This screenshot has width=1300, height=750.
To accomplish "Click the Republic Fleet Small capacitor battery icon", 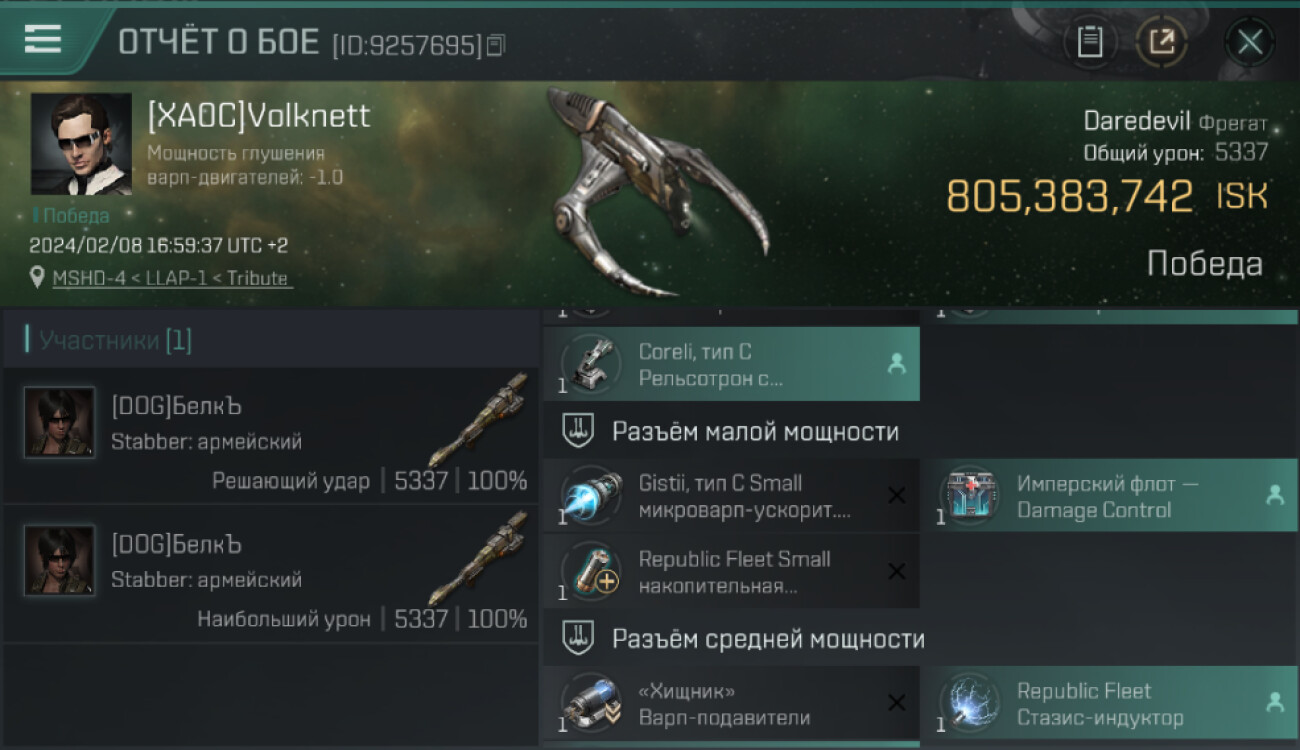I will pos(590,572).
